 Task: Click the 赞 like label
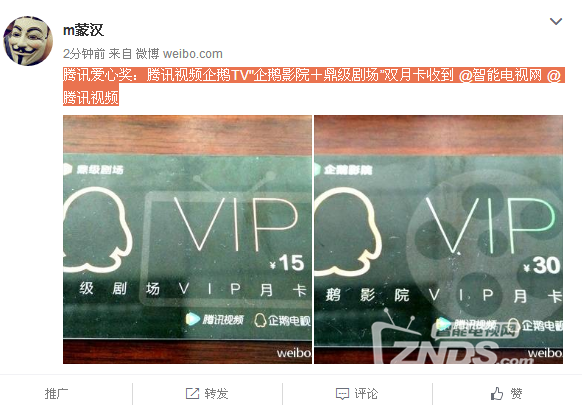coord(516,393)
